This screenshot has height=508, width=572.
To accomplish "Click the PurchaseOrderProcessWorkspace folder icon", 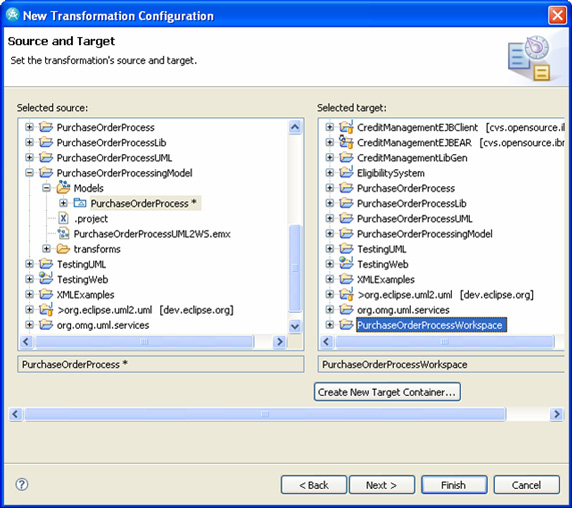I will tap(346, 325).
